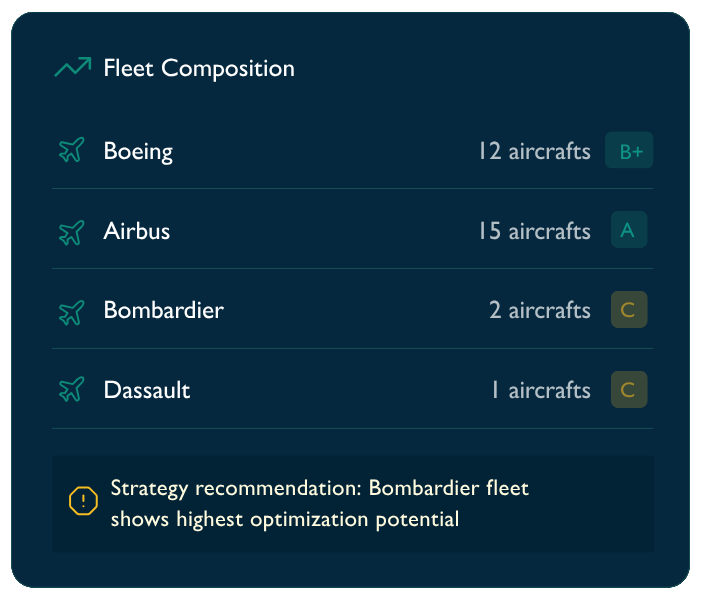Screen dimensions: 704x600
Task: Click the 2 aircrafts count for Bombardier
Action: 540,310
